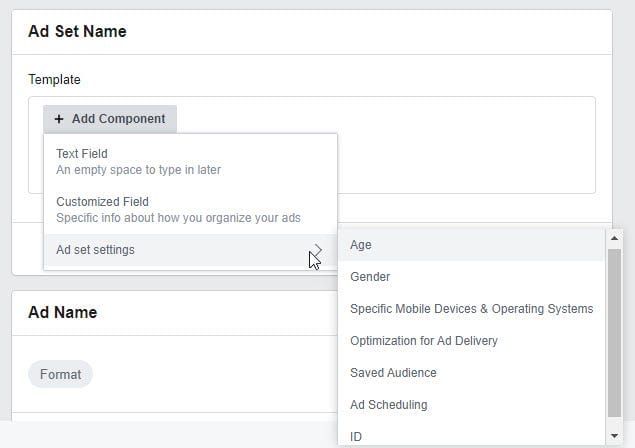Click the submenu's vertical scrollbar thumb
This screenshot has height=448, width=635.
pos(615,330)
